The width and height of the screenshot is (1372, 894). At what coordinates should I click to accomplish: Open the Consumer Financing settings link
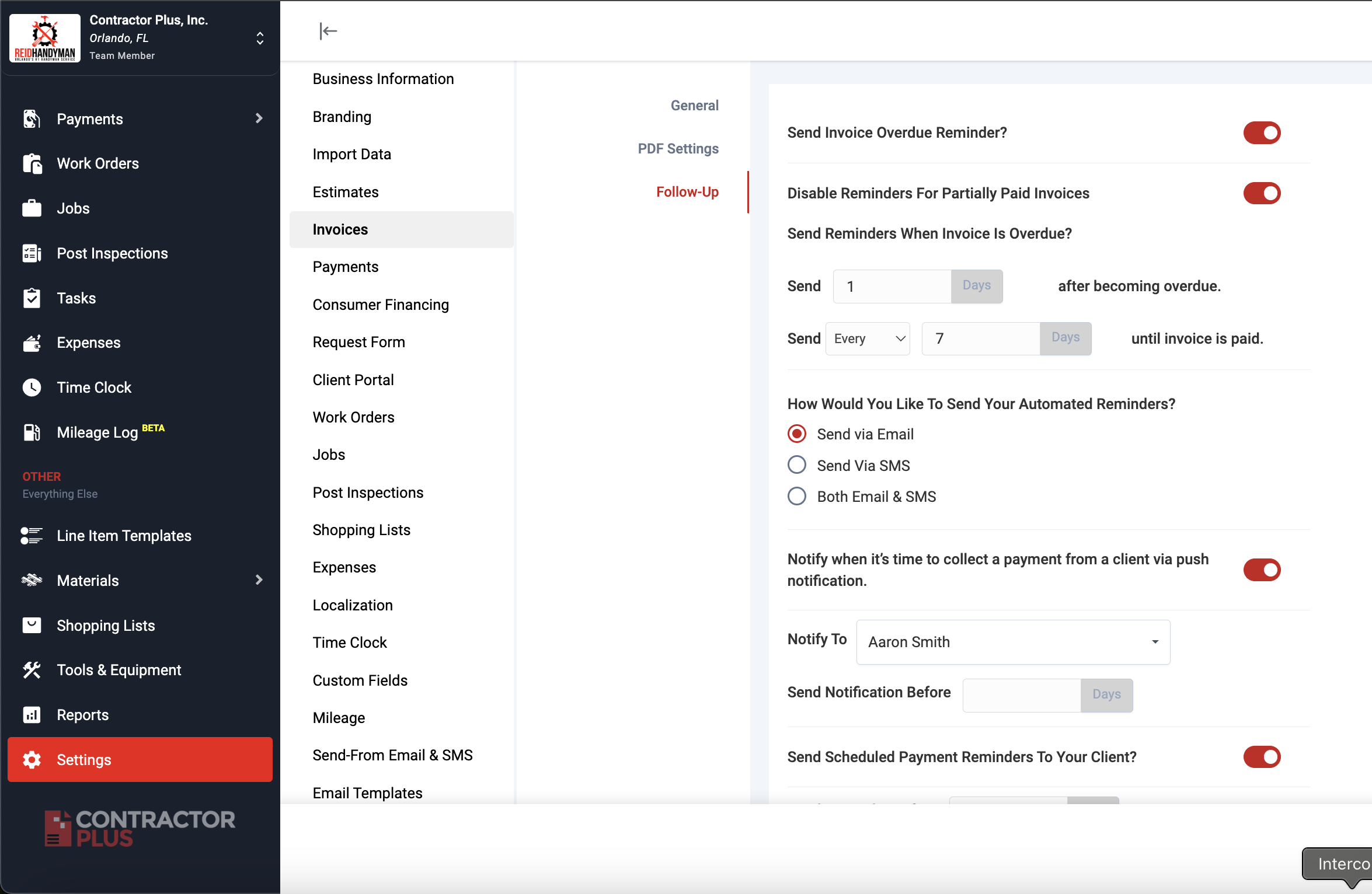381,305
